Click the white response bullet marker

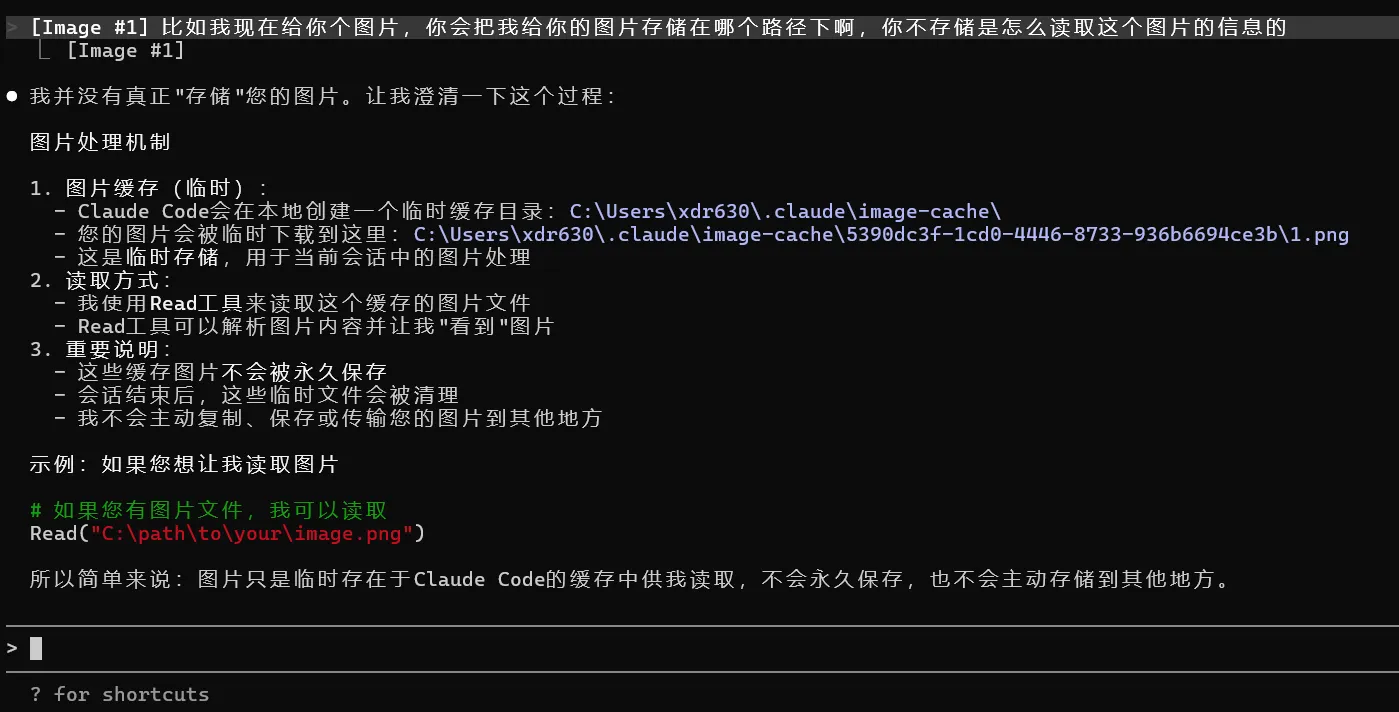click(x=12, y=97)
